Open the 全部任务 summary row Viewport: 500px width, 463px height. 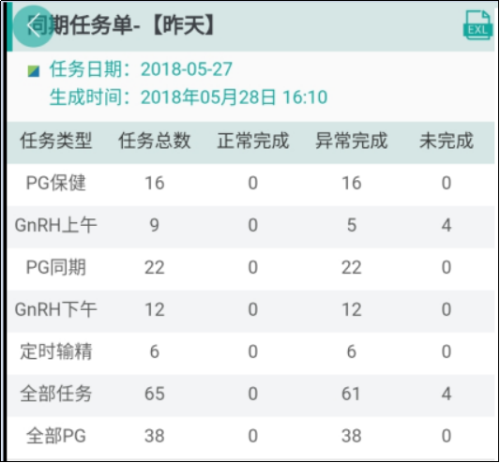pos(251,394)
